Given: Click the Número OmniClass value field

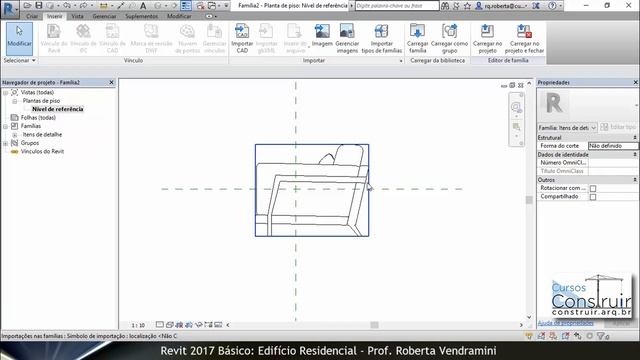Looking at the screenshot, I should click(x=613, y=162).
